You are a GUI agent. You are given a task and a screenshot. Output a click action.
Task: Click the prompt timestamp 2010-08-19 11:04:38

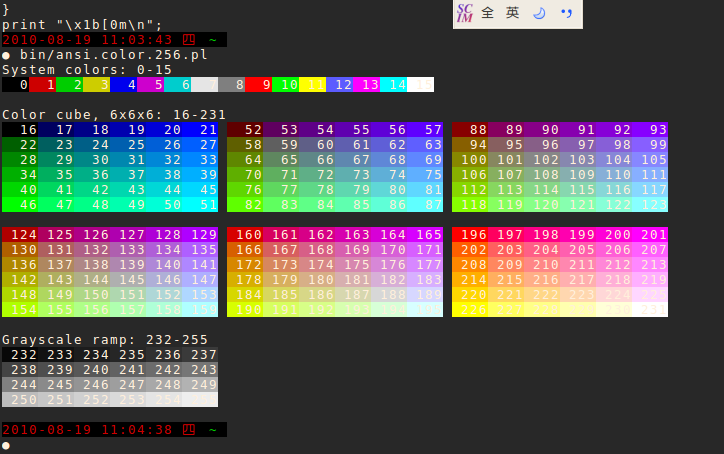click(87, 430)
